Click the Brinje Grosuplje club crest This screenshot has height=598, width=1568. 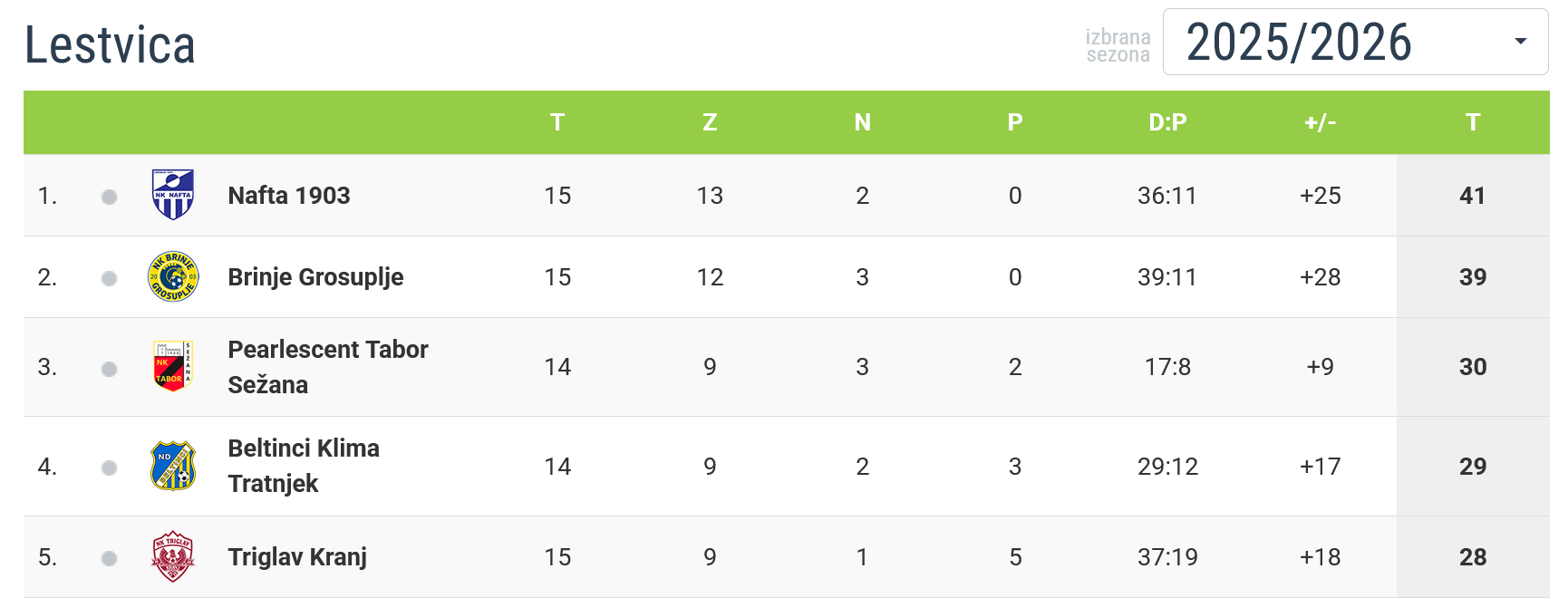point(172,276)
